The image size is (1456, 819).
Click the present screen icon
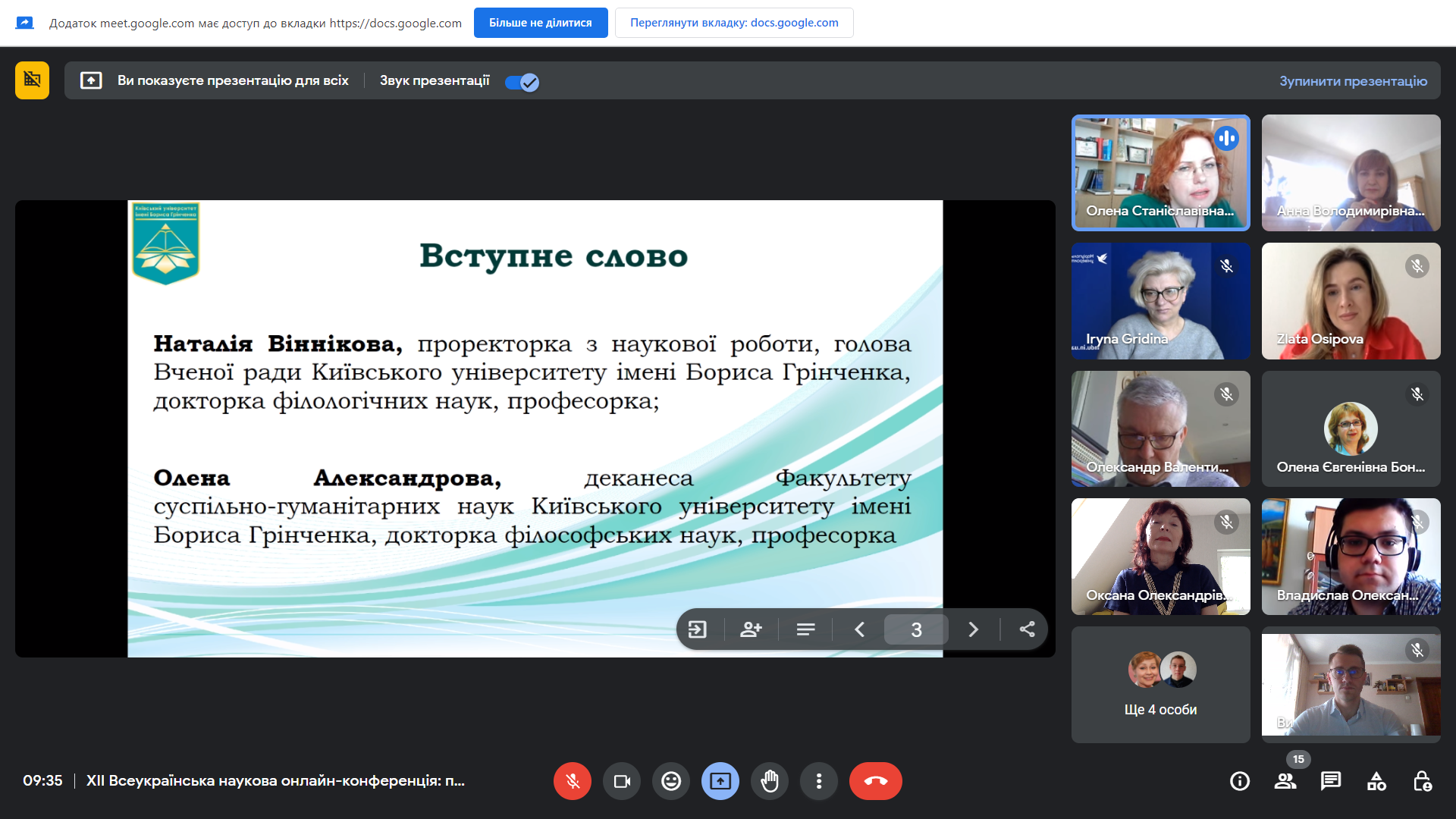click(x=720, y=781)
